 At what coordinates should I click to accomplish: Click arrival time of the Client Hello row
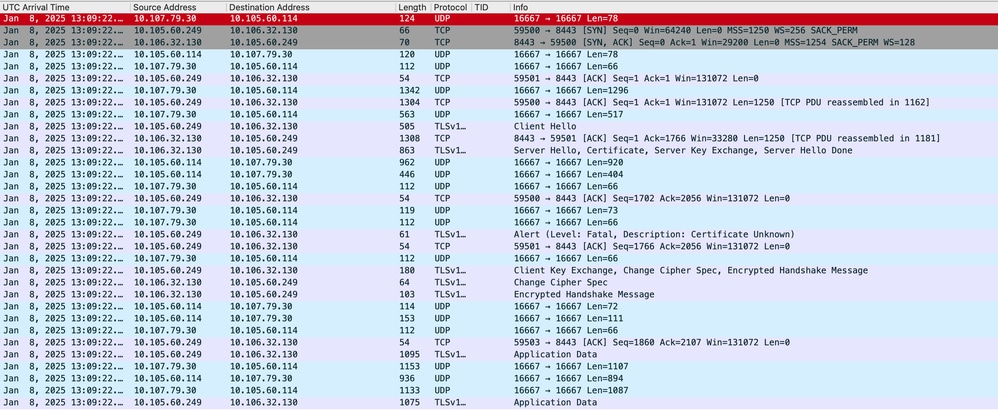pyautogui.click(x=63, y=127)
